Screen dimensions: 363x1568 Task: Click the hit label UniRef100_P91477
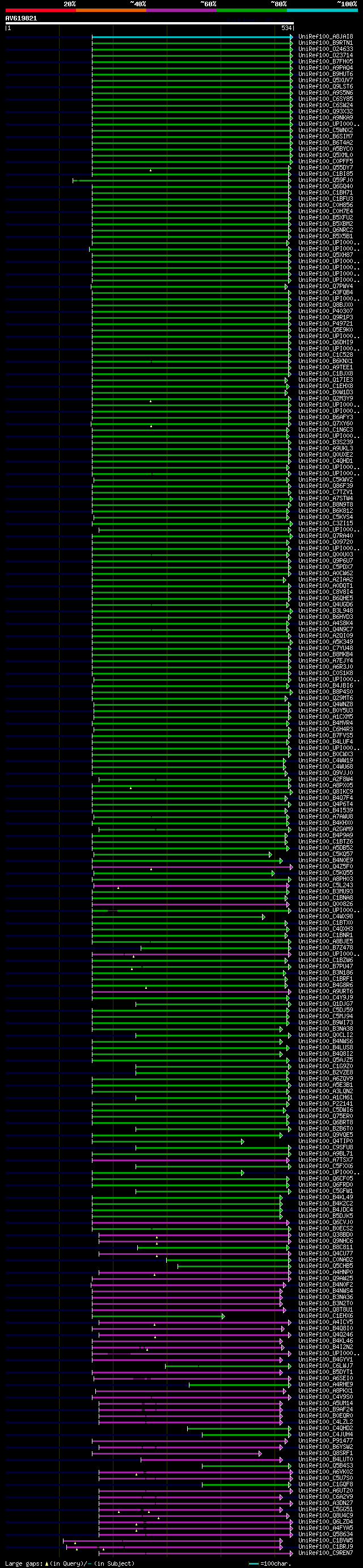325,1441
